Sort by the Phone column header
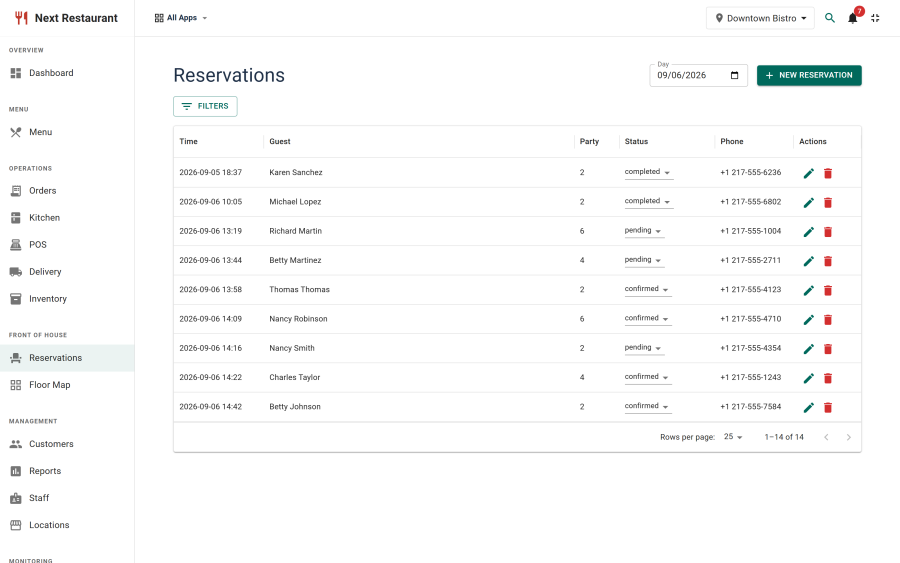This screenshot has height=563, width=900. click(x=732, y=141)
